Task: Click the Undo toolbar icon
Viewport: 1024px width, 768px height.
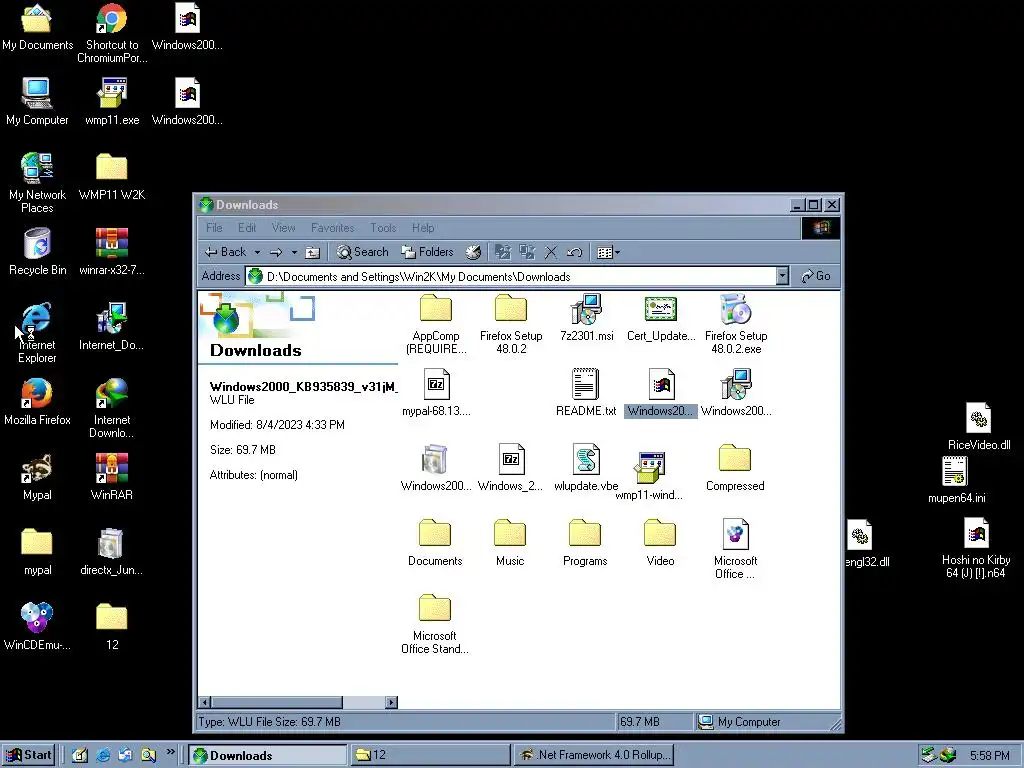Action: tap(575, 252)
